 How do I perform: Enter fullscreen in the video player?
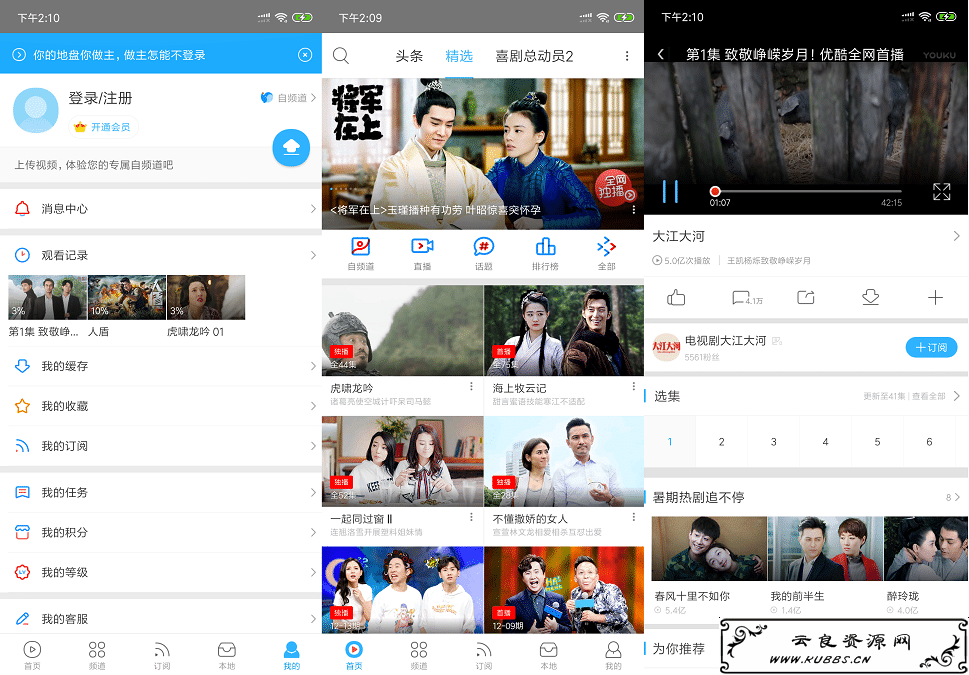941,192
